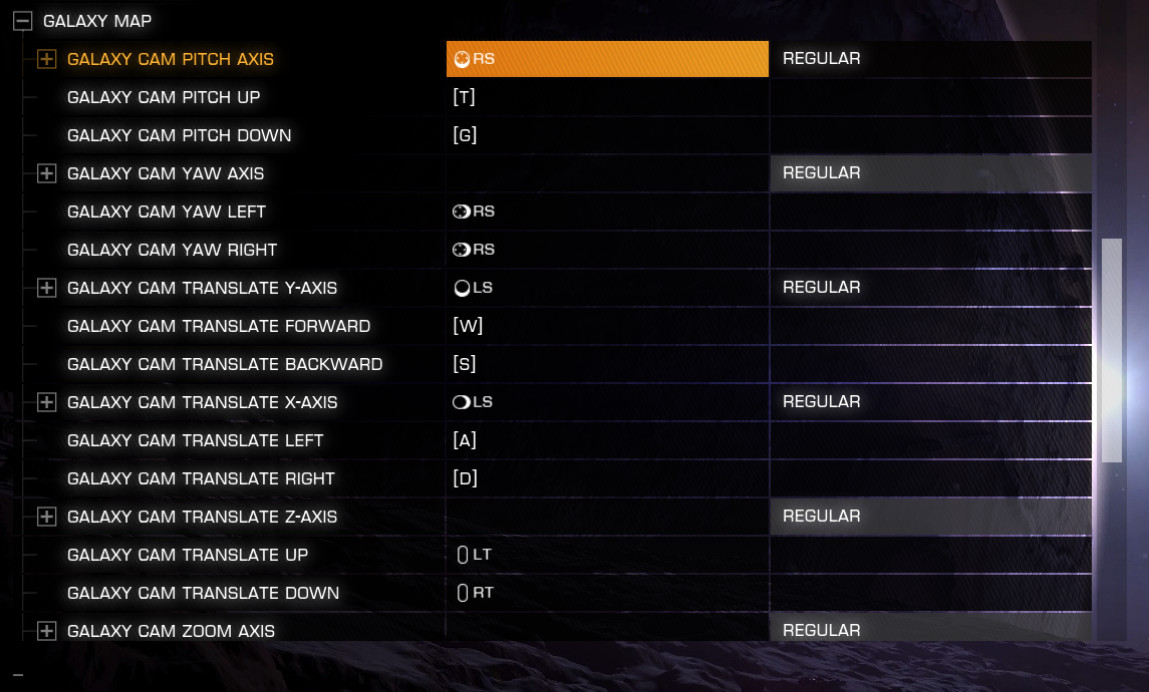Expand Galaxy Cam Pitch Axis options
Screen dimensions: 1149x692
[x=46, y=59]
